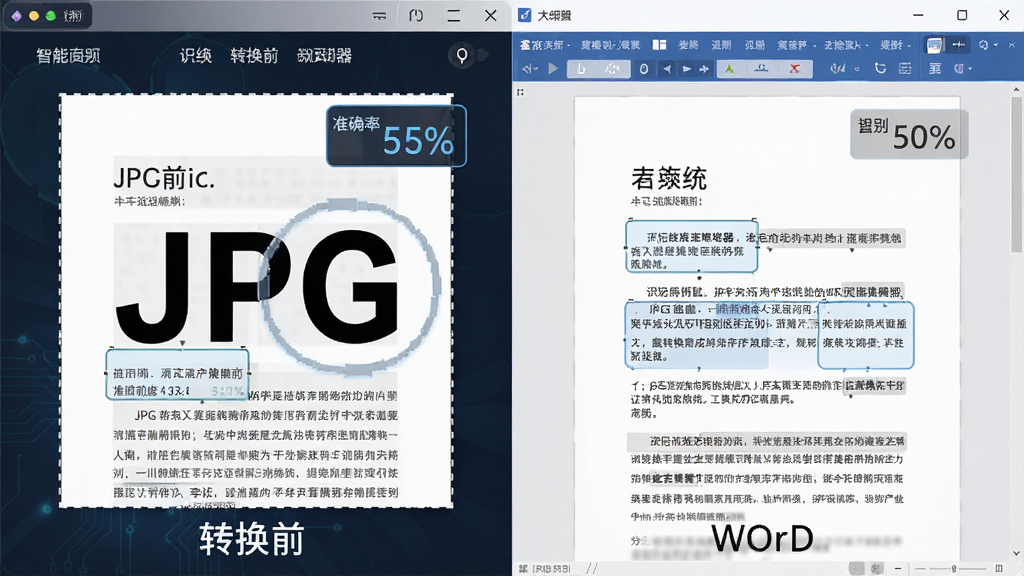Click the blue app icon in right title bar
The width and height of the screenshot is (1024, 576).
(x=524, y=15)
